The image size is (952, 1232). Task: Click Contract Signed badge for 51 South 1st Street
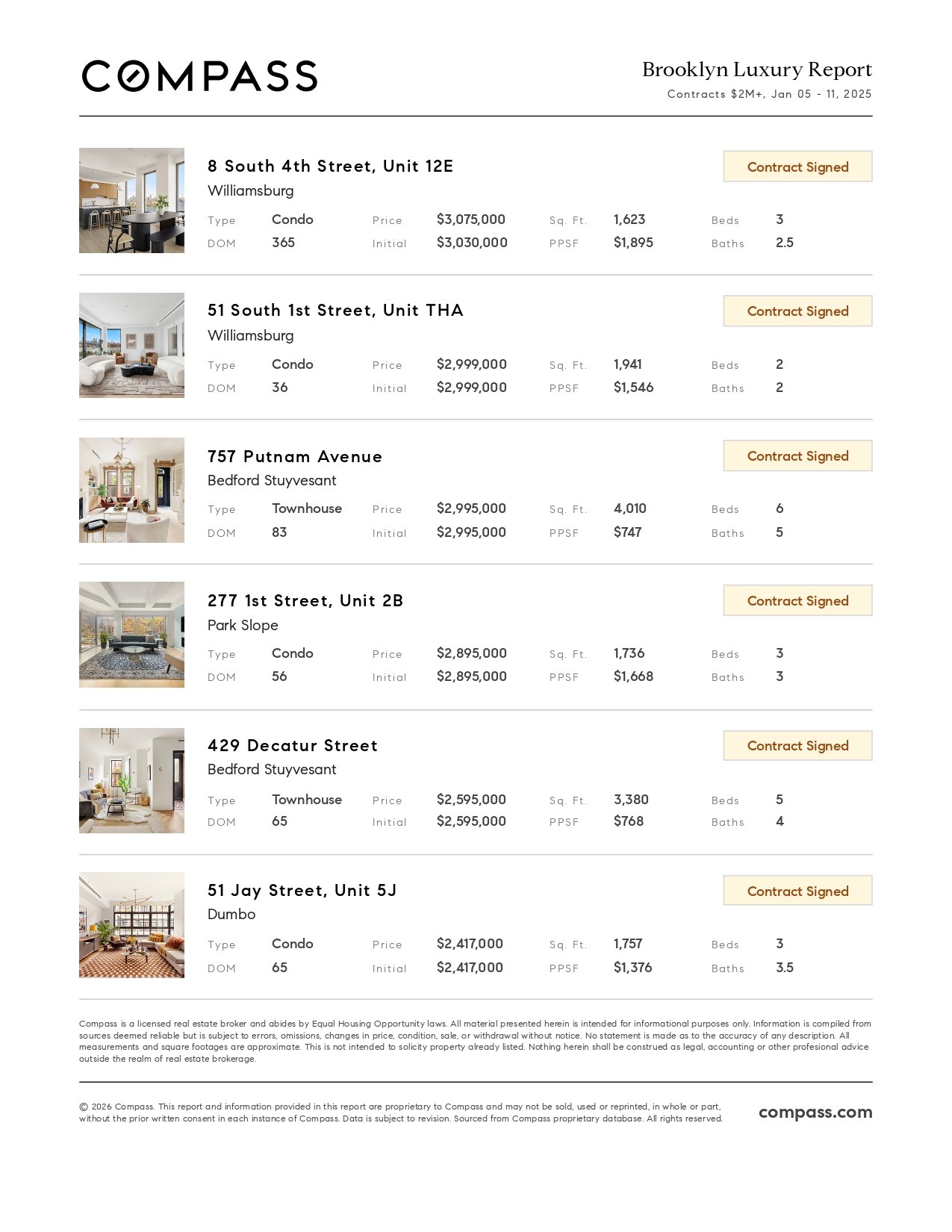click(797, 311)
